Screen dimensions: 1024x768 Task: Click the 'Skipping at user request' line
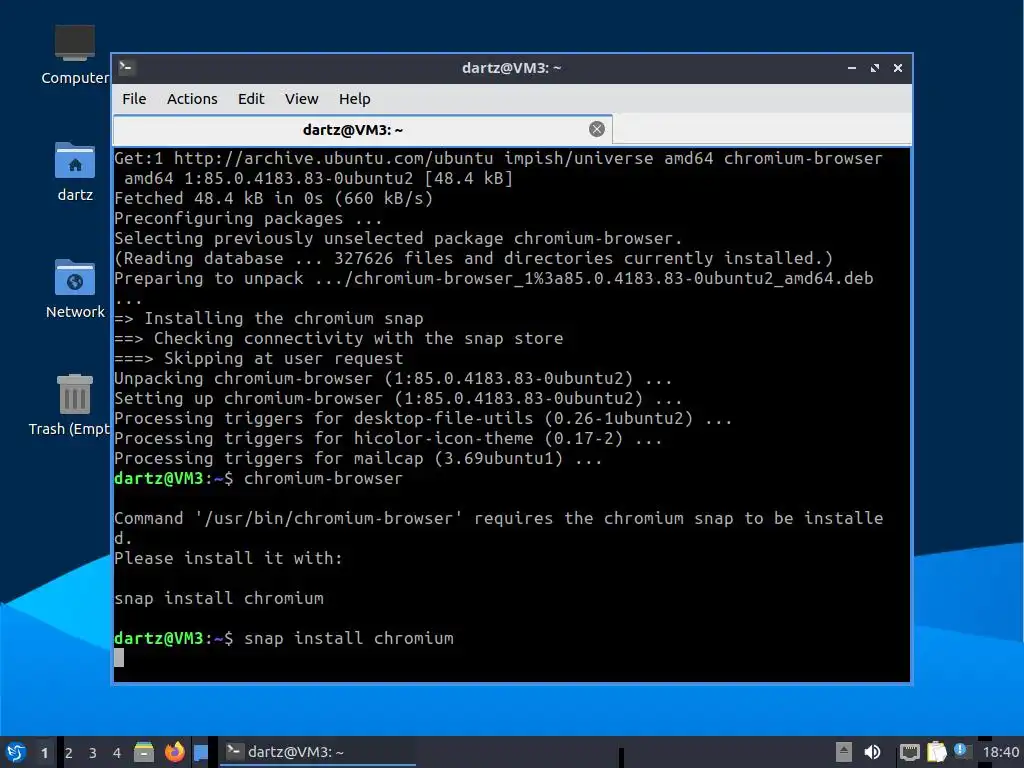[259, 358]
